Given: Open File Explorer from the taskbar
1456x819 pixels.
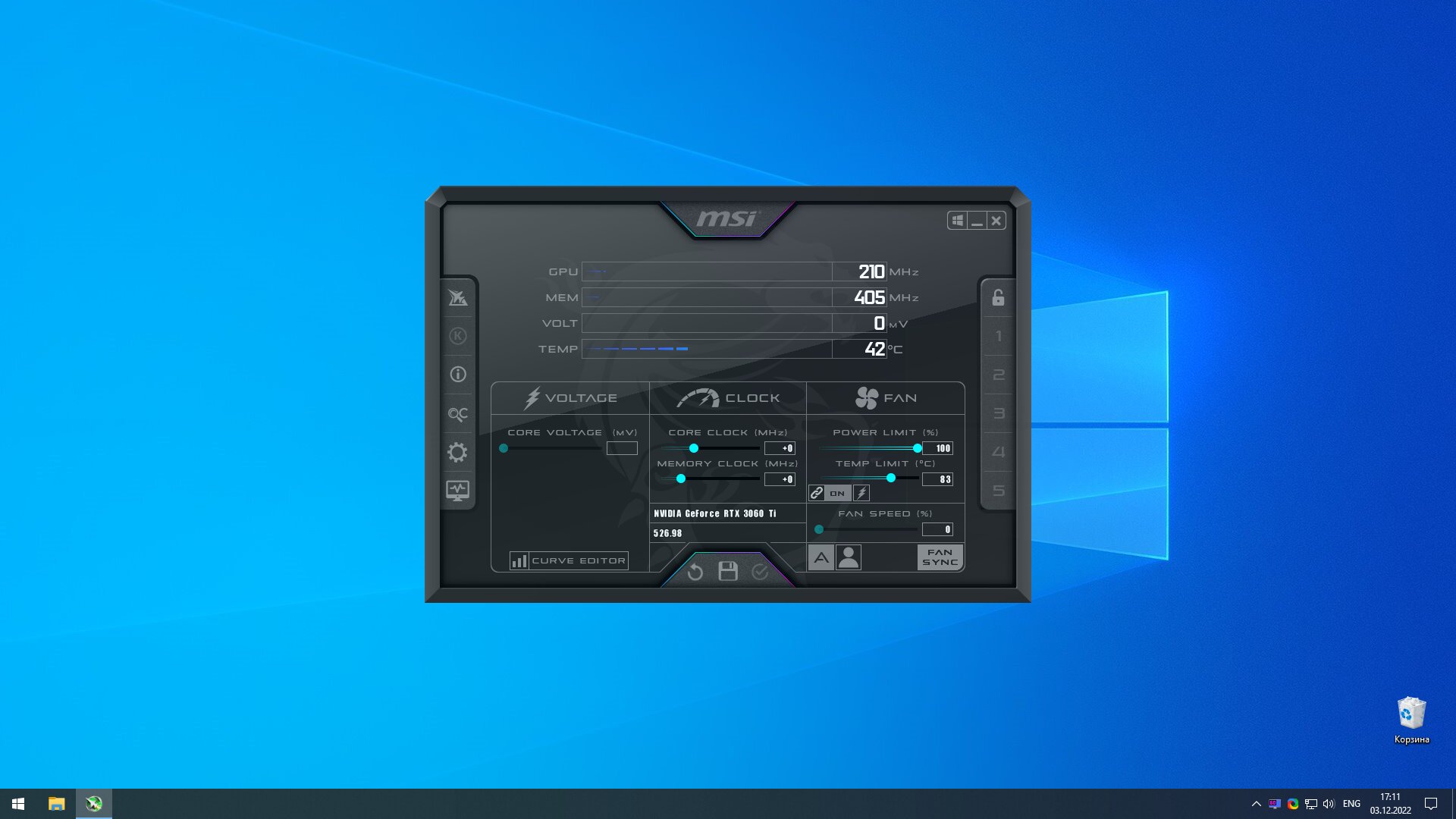Looking at the screenshot, I should click(x=56, y=804).
